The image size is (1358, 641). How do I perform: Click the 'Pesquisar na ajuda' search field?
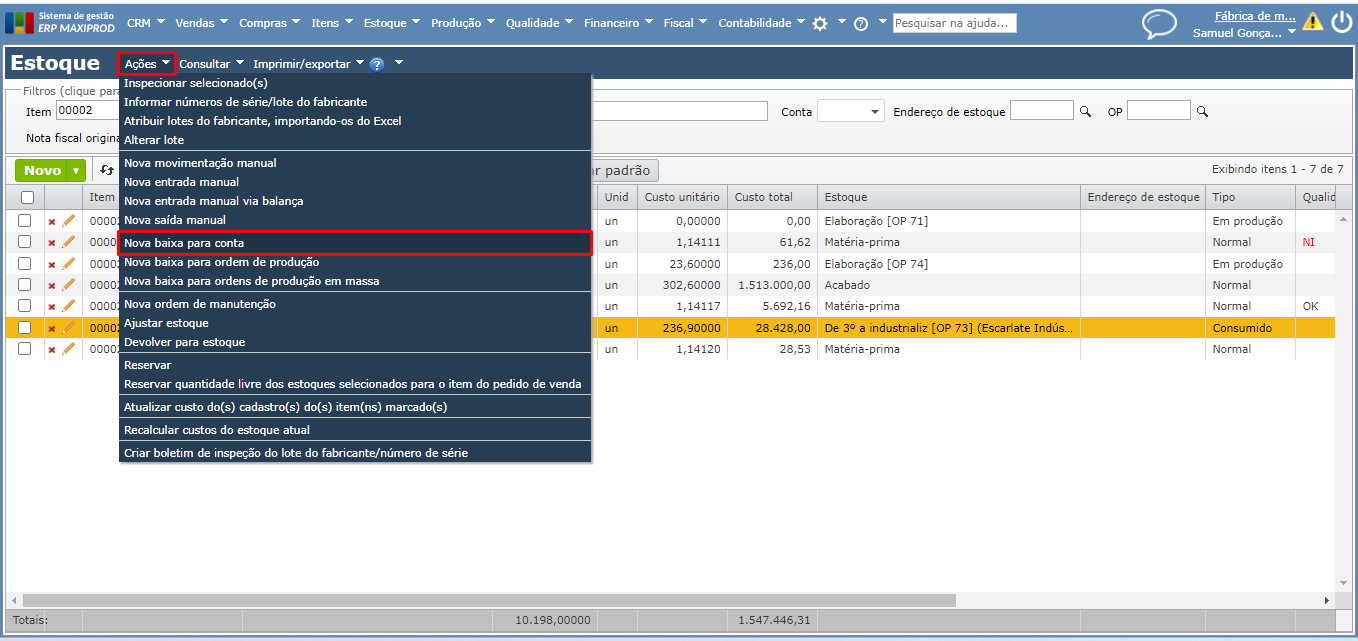coord(954,23)
